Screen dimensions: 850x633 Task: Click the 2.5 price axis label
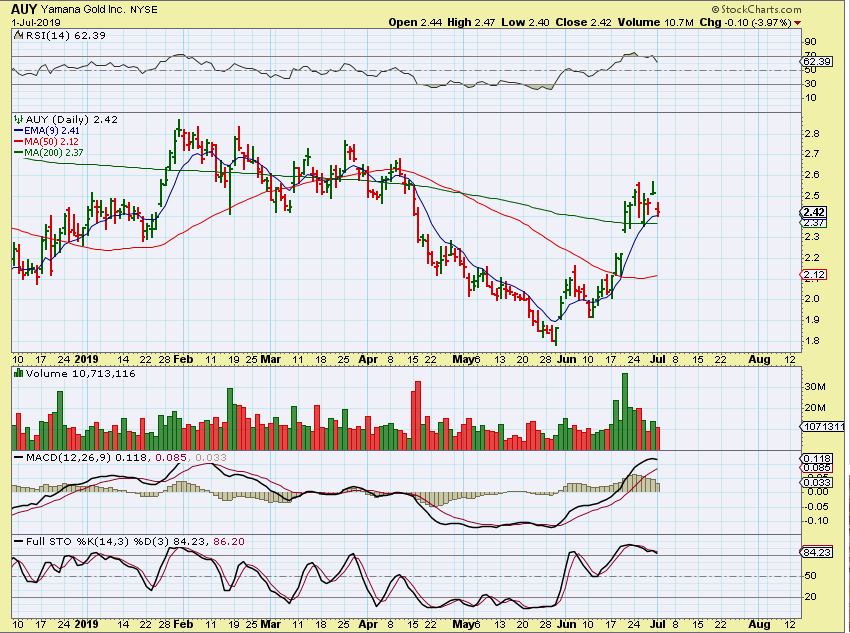[x=813, y=196]
